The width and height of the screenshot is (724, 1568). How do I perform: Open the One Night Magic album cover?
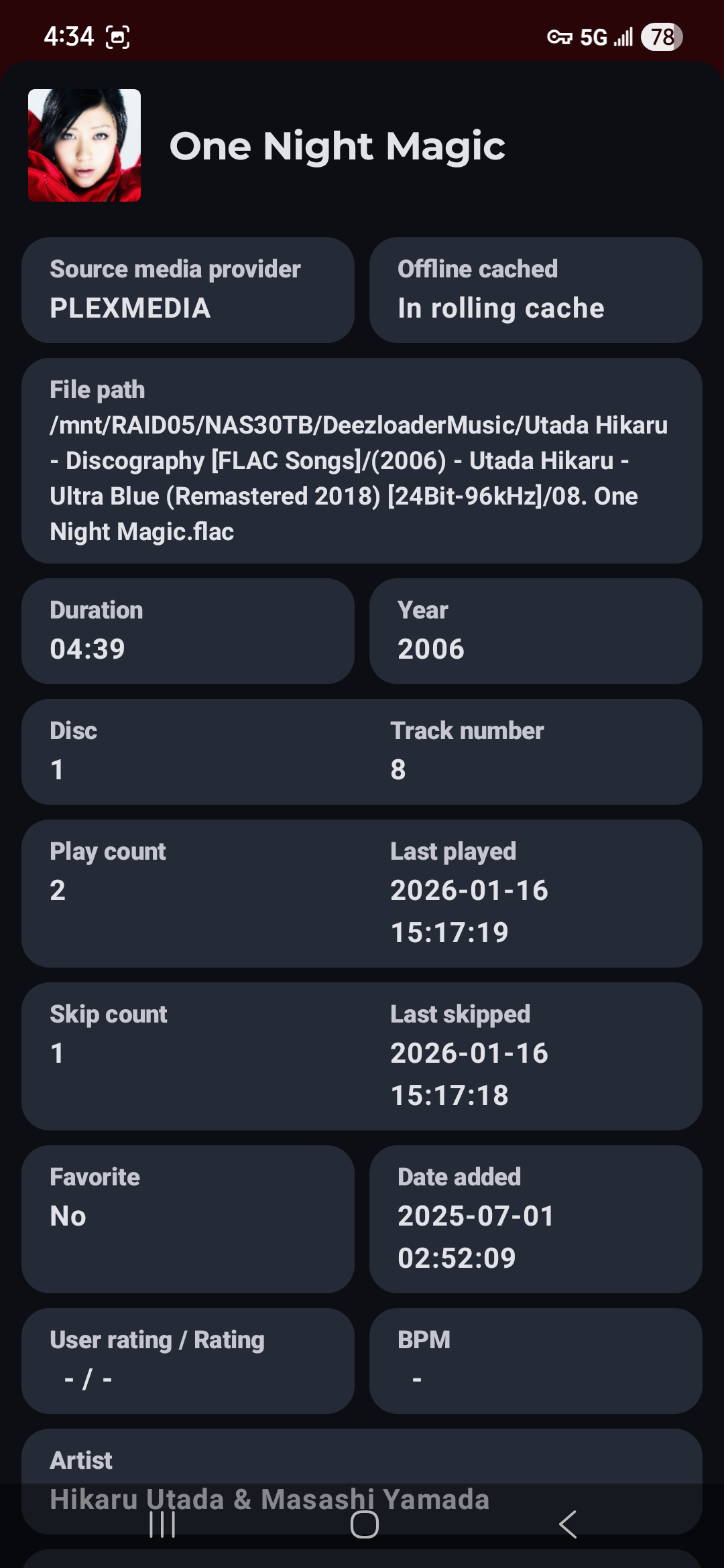click(x=84, y=145)
